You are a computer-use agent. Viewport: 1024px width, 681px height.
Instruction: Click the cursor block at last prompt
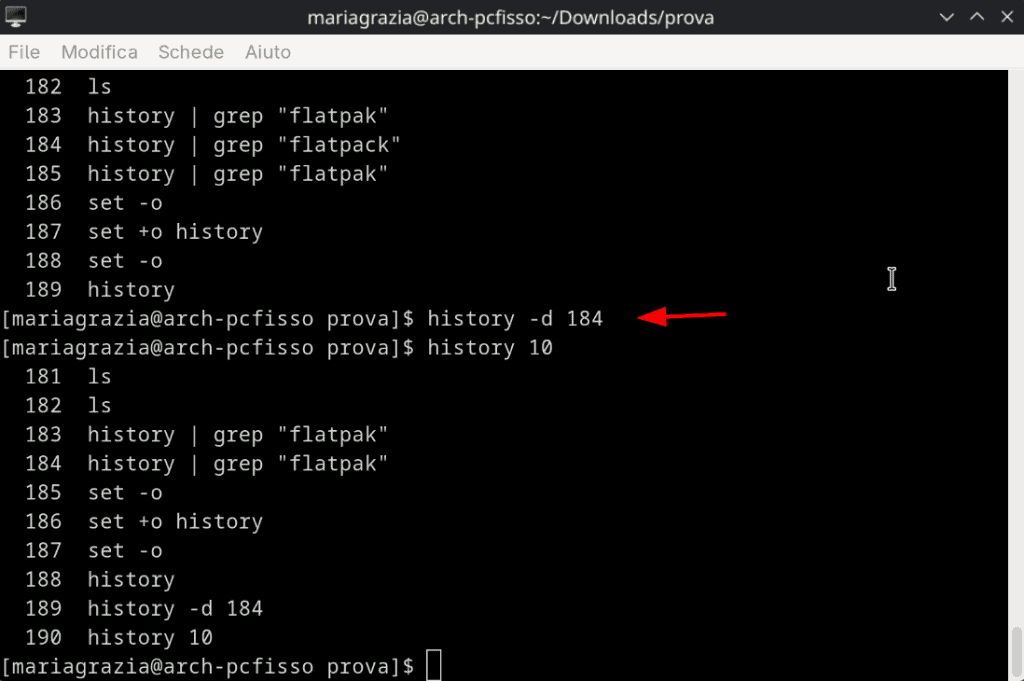click(x=434, y=665)
